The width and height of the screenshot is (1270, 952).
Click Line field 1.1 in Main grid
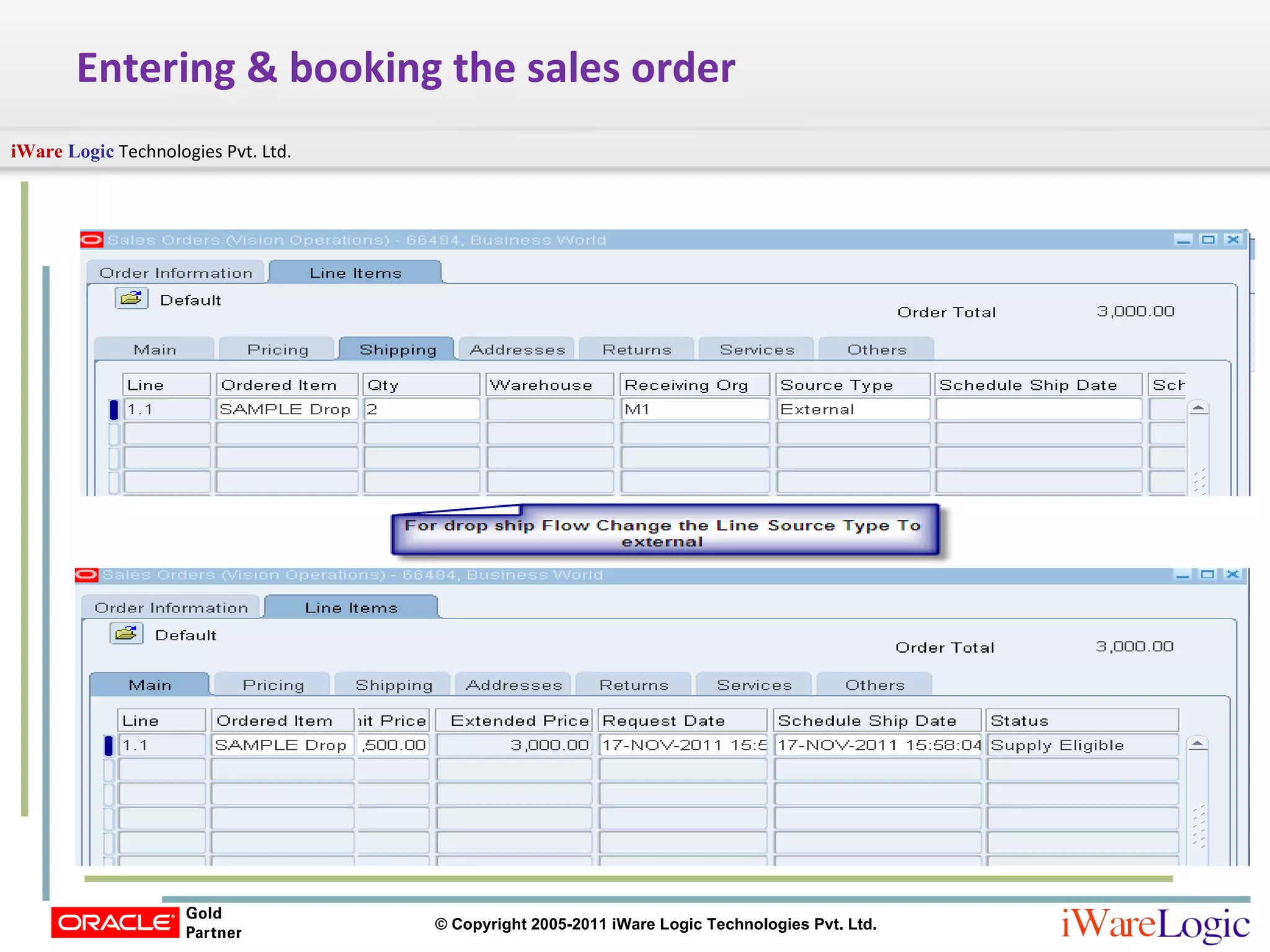tap(162, 744)
